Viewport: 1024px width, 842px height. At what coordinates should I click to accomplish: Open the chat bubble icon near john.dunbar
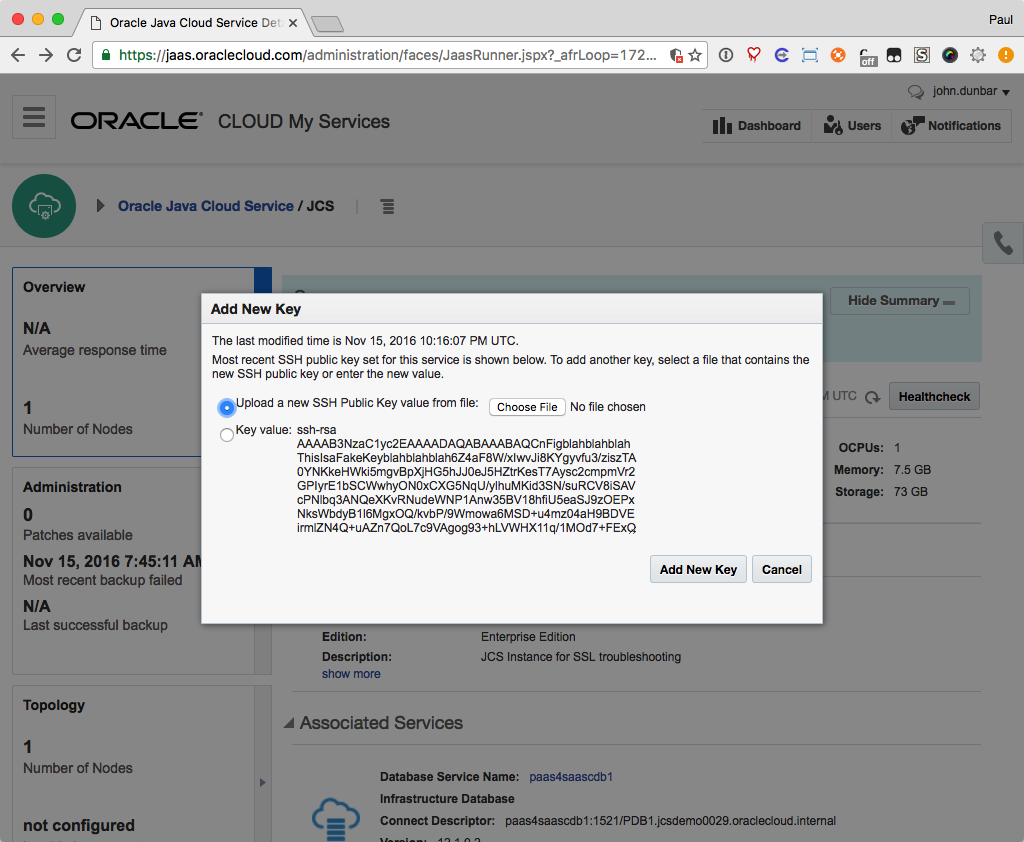(916, 92)
